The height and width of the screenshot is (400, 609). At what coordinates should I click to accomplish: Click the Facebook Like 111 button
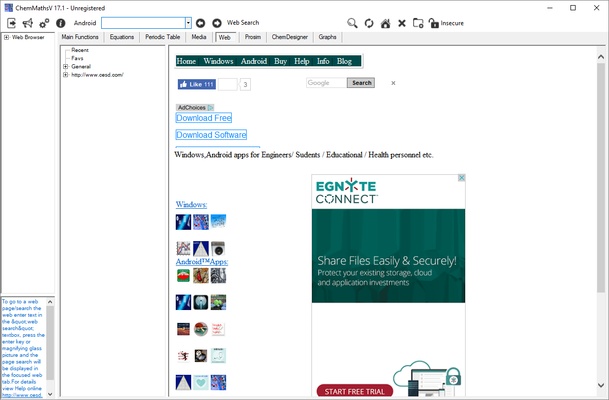197,84
